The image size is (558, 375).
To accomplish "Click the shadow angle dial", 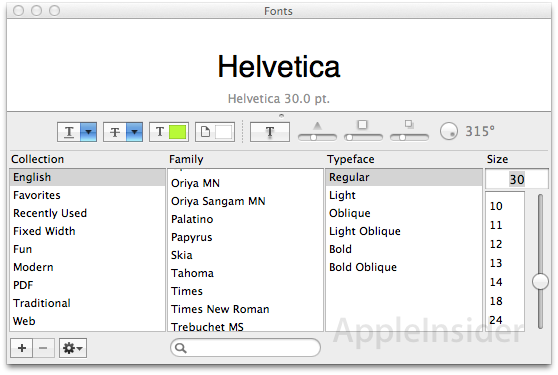I will (x=449, y=131).
